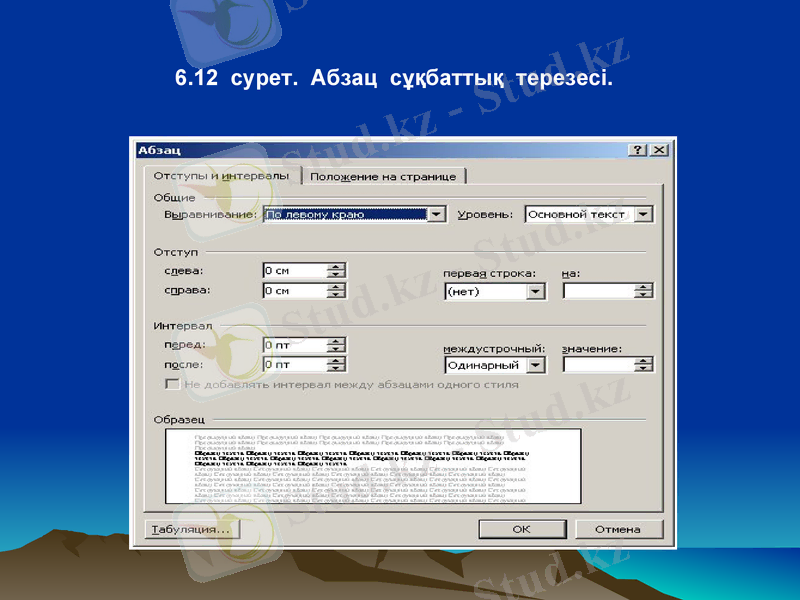Image resolution: width=800 pixels, height=600 pixels.
Task: Decrease the значение line spacing value
Action: coord(643,370)
